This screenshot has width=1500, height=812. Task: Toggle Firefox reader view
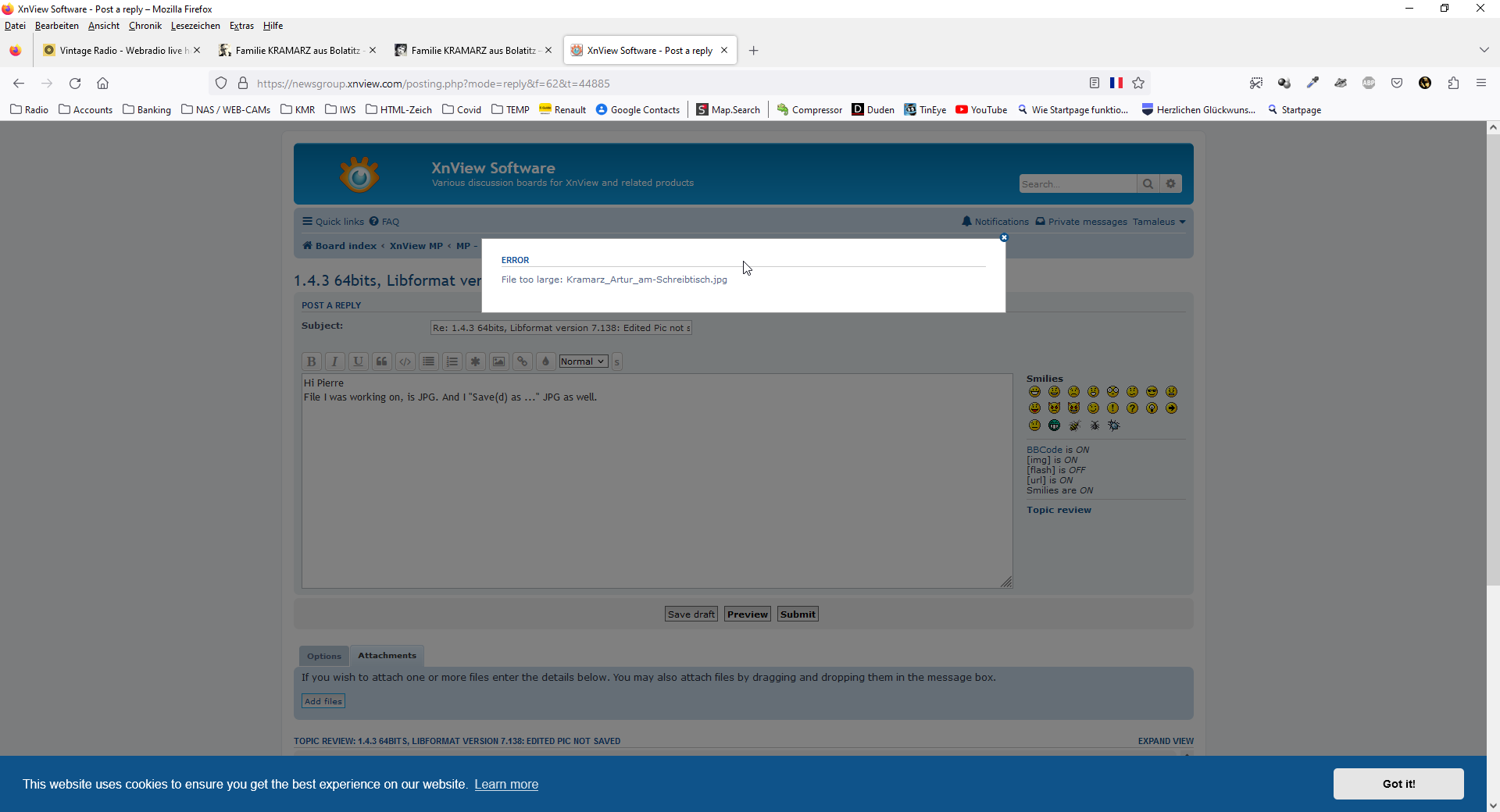(x=1095, y=83)
